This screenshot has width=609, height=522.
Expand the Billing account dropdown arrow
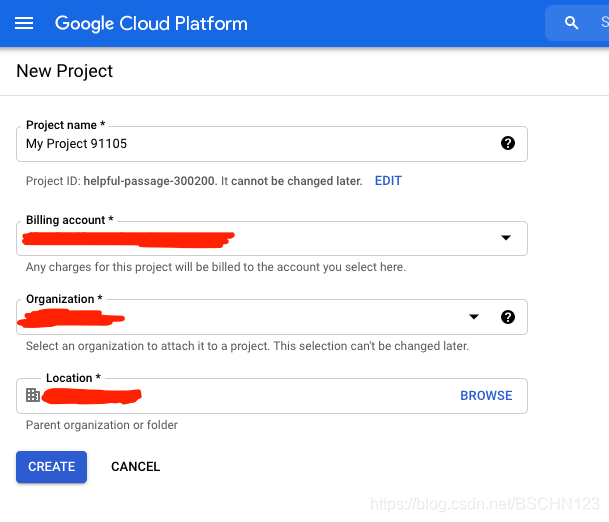pyautogui.click(x=505, y=238)
